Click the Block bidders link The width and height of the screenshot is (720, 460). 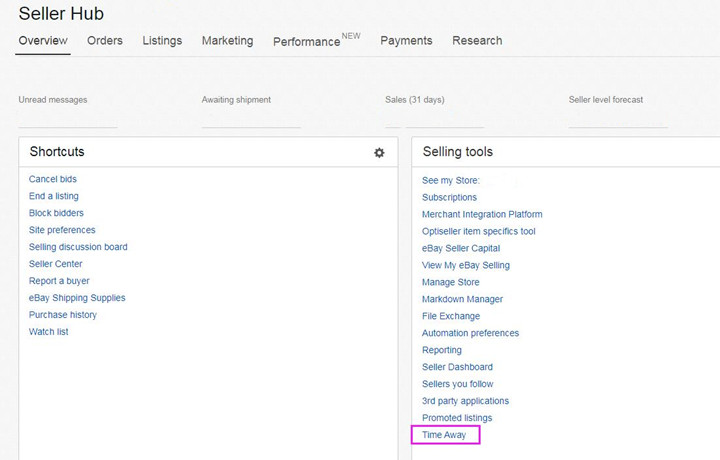tap(56, 213)
